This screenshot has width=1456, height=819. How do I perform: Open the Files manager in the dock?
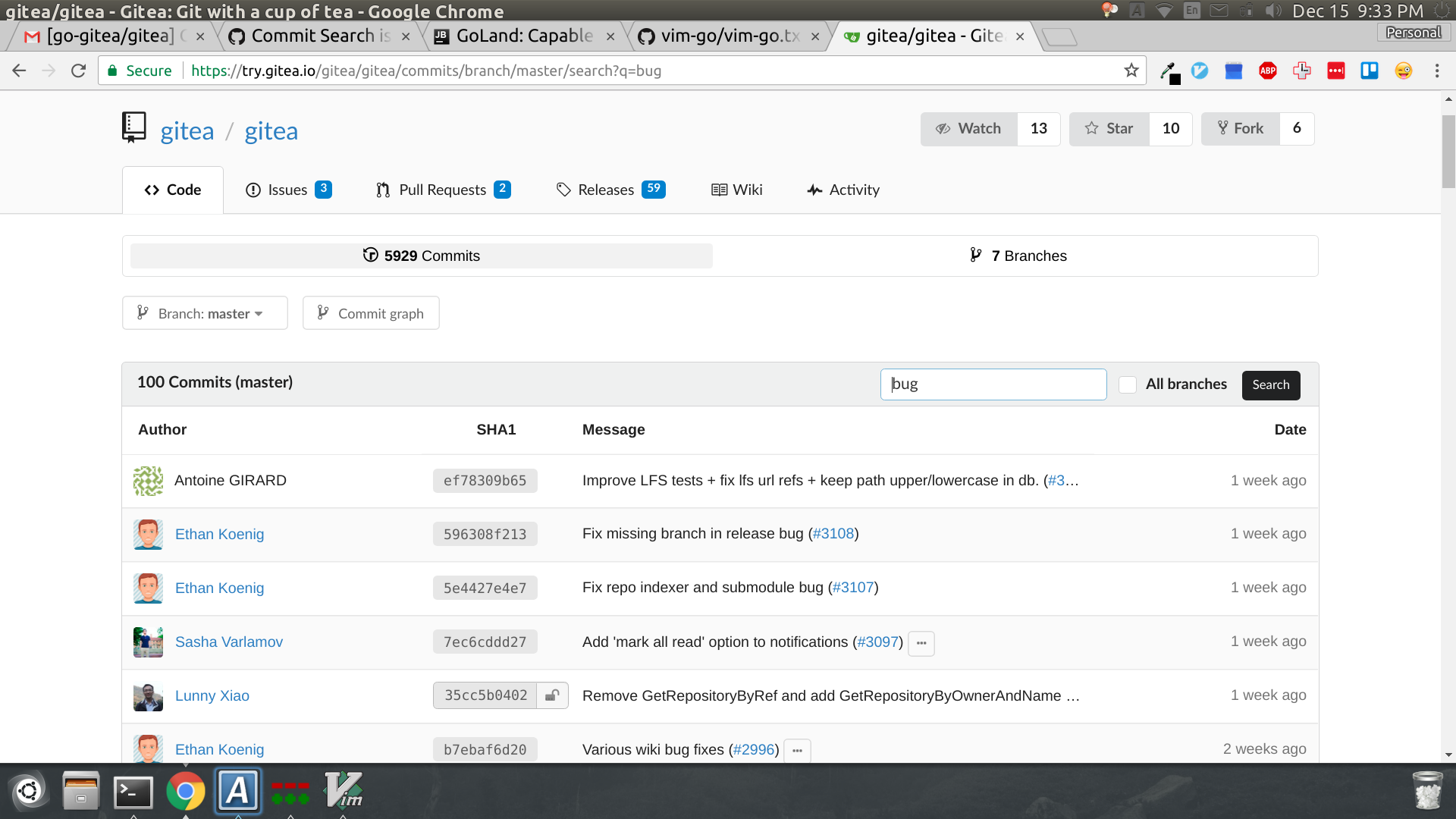click(81, 792)
